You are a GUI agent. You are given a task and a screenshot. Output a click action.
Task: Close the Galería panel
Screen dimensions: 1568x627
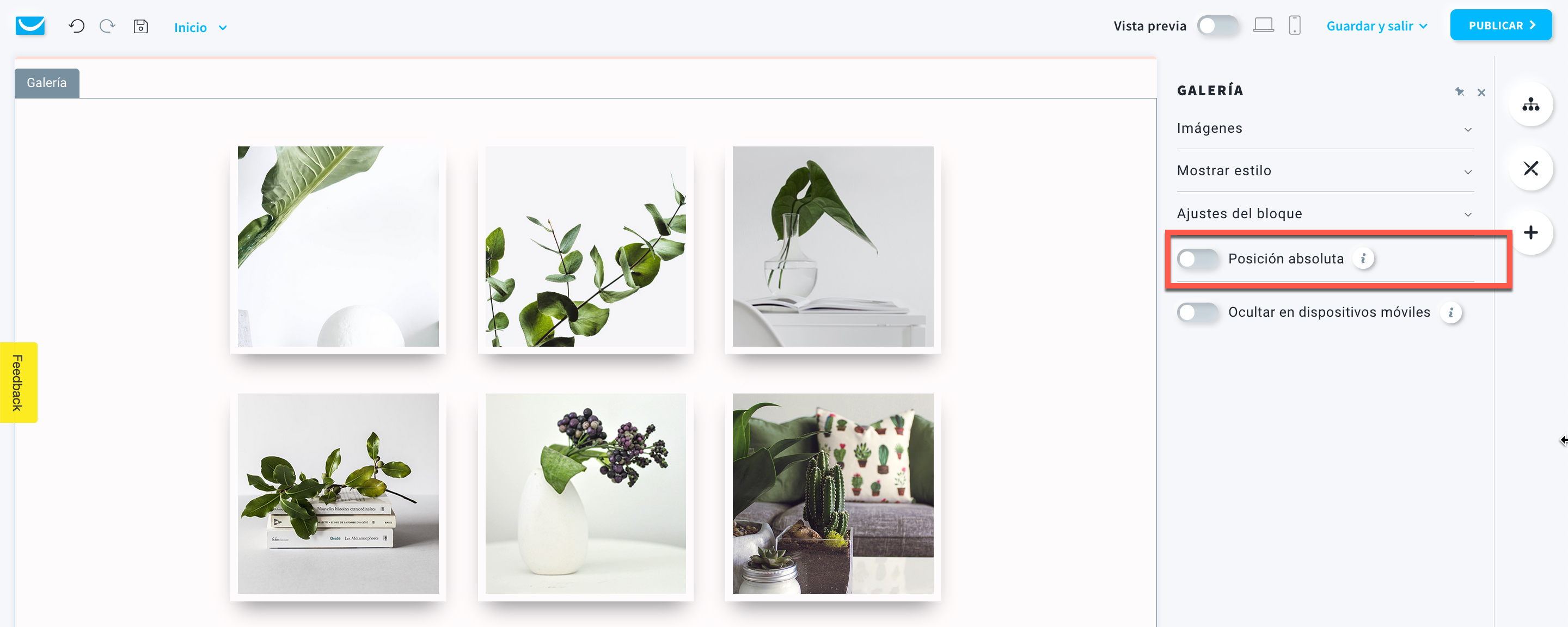click(x=1481, y=93)
